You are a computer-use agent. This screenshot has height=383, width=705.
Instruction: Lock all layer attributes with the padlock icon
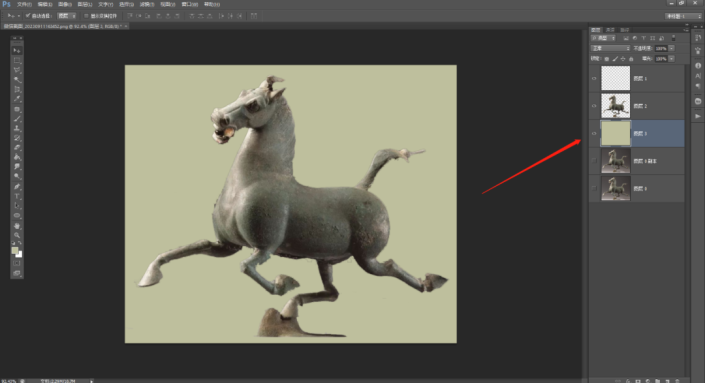pyautogui.click(x=631, y=59)
